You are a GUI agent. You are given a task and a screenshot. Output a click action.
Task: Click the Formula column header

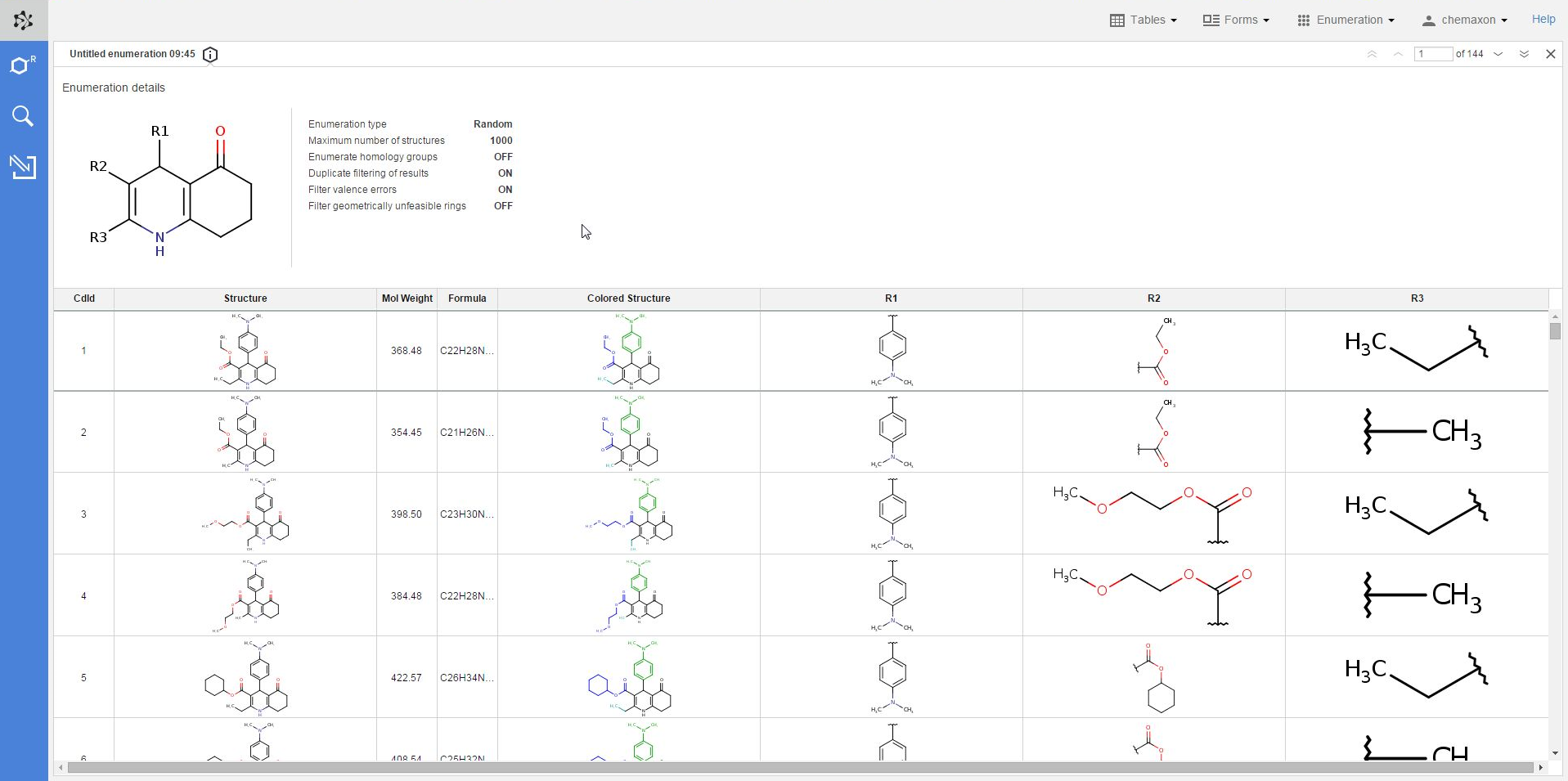tap(467, 298)
